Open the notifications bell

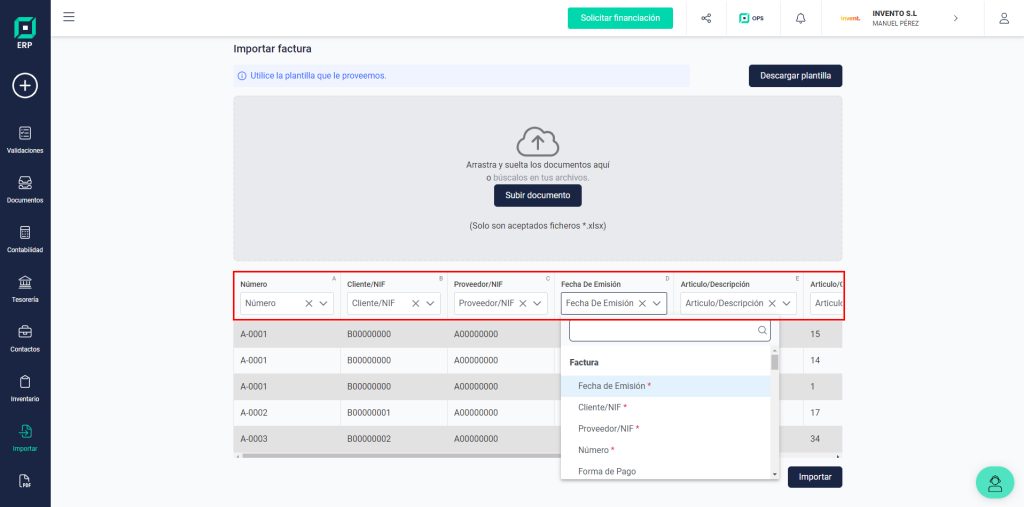801,18
